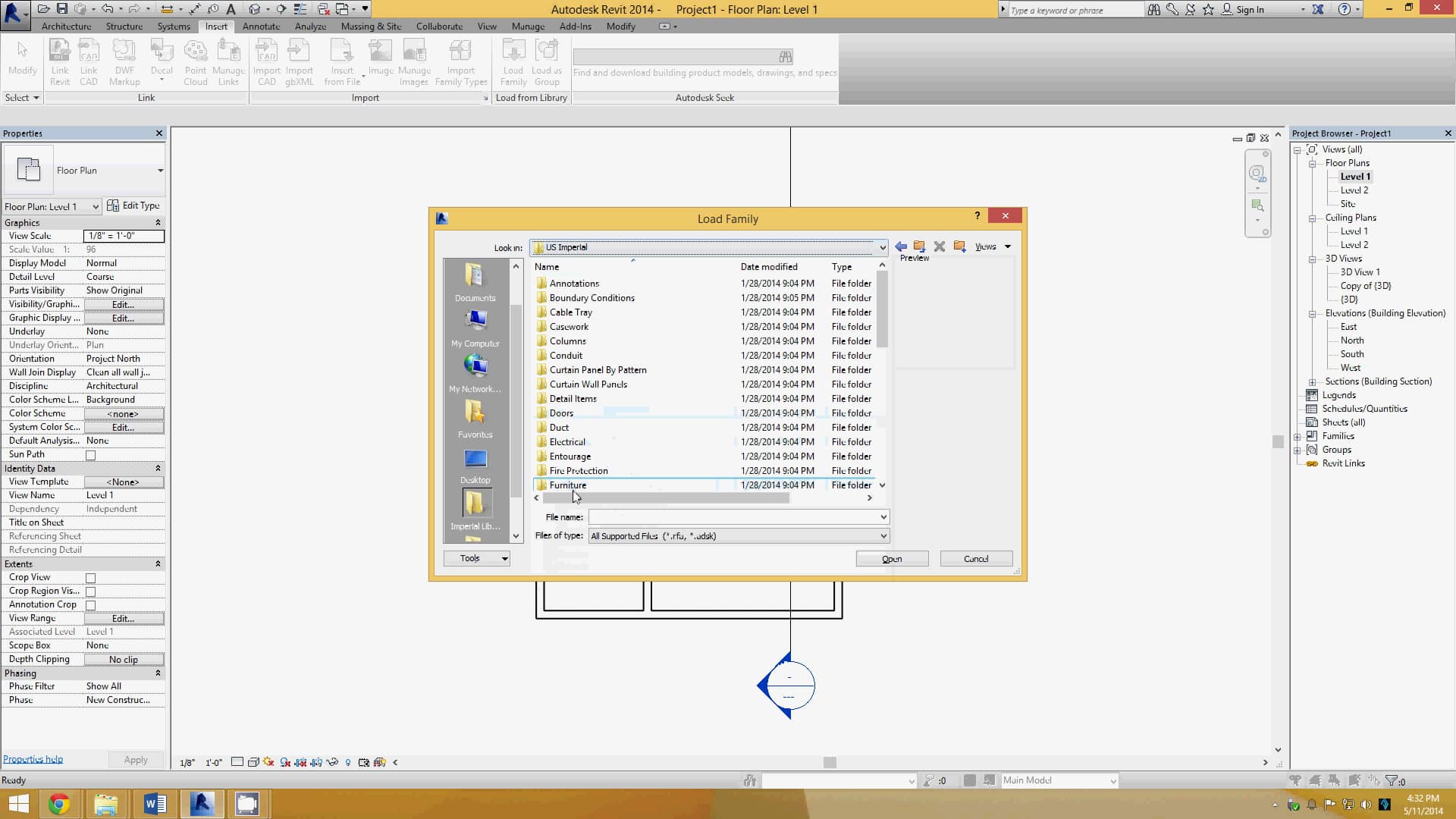Select the Link Revit tool
This screenshot has height=819, width=1456.
(60, 62)
